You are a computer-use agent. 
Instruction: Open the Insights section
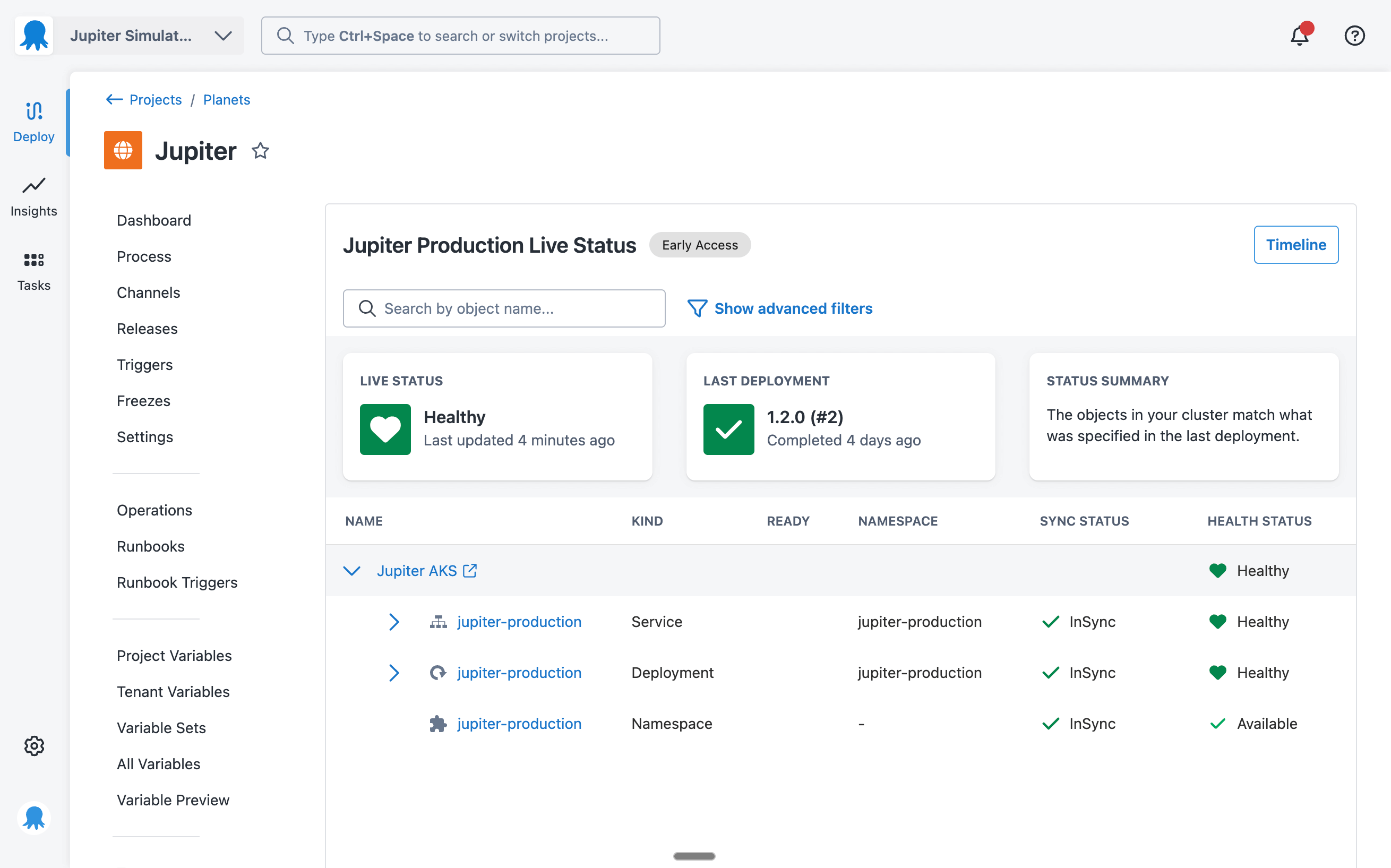pos(33,196)
